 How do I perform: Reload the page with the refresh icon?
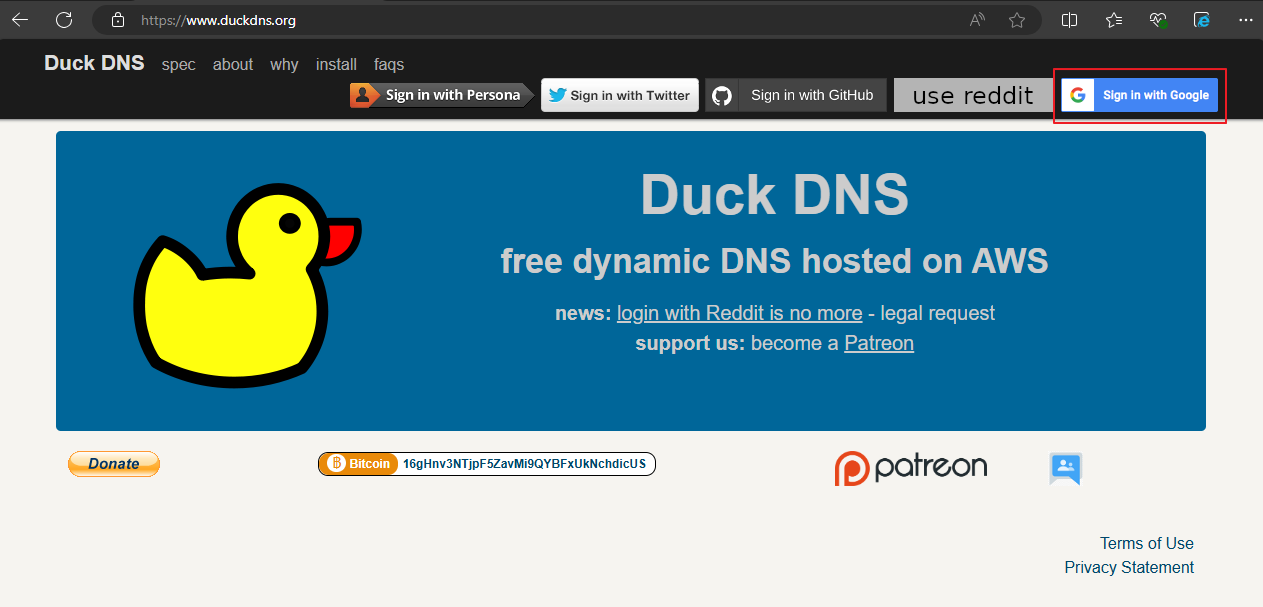point(64,20)
